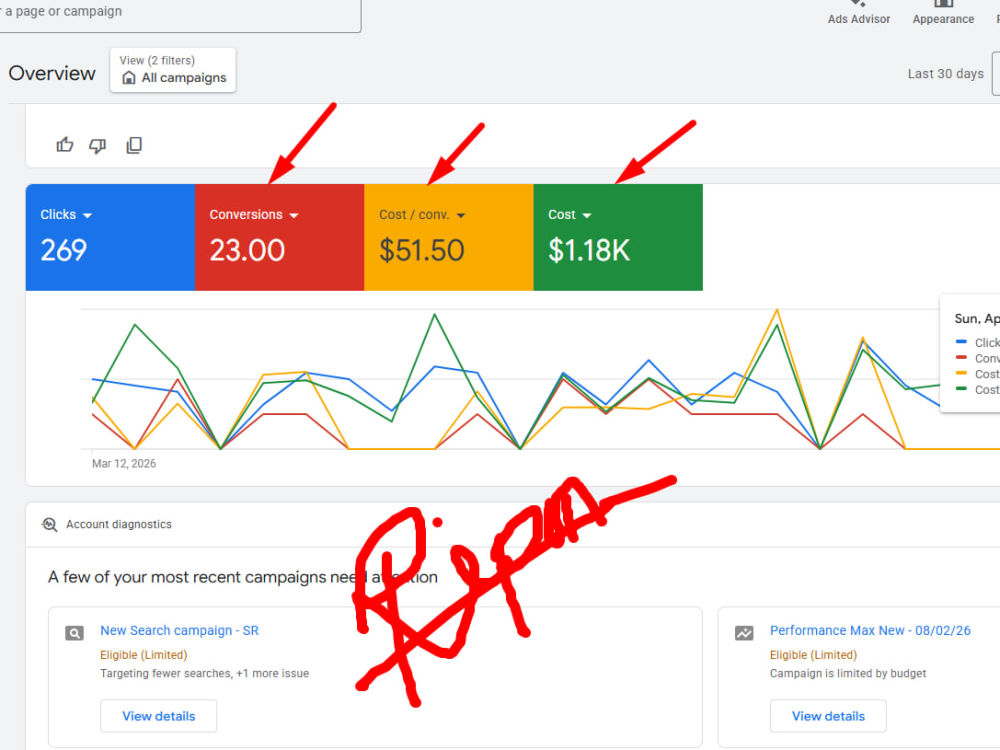Viewport: 1000px width, 750px height.
Task: Click 'Targeting fewer searches, +1 more issue' text
Action: tap(204, 673)
